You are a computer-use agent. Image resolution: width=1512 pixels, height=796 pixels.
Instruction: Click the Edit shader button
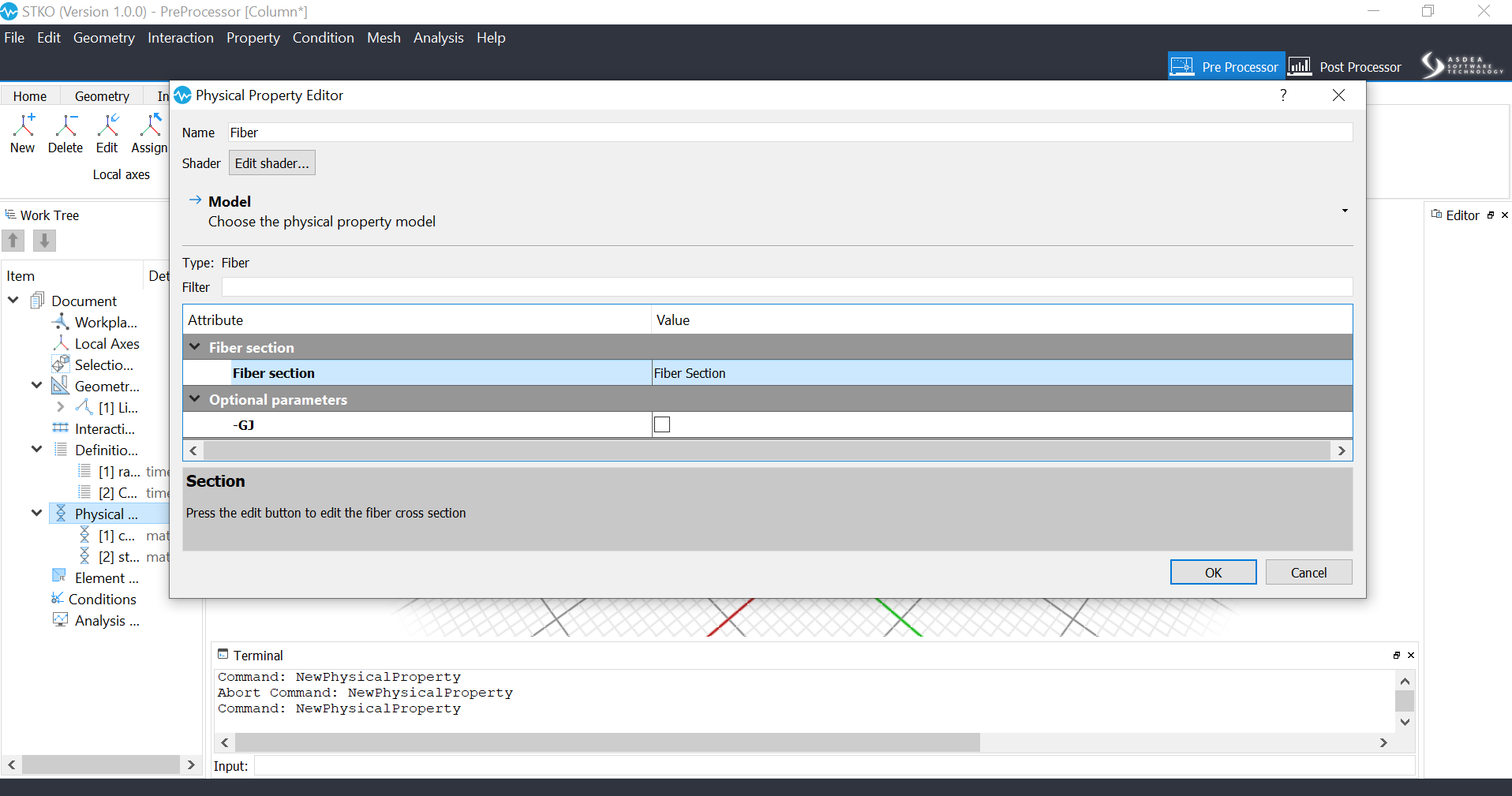coord(272,163)
